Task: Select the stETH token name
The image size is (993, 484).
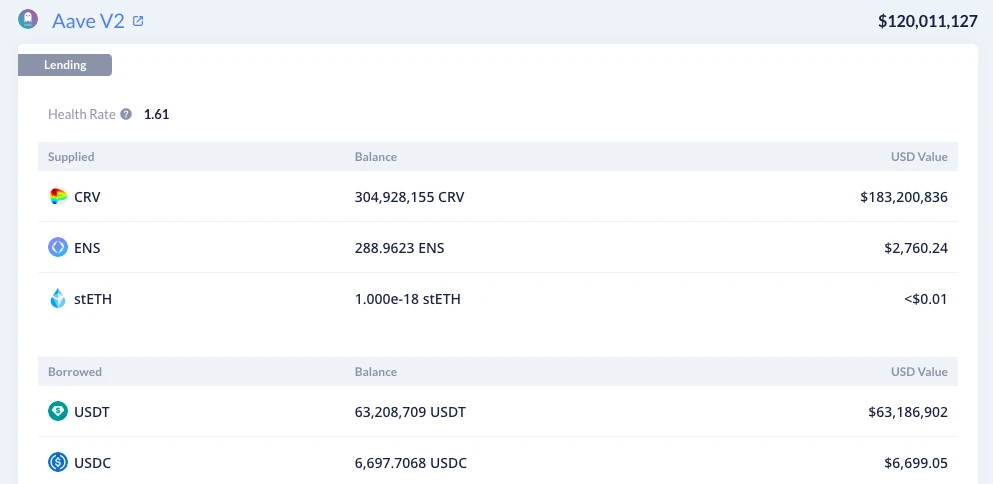Action: click(93, 298)
